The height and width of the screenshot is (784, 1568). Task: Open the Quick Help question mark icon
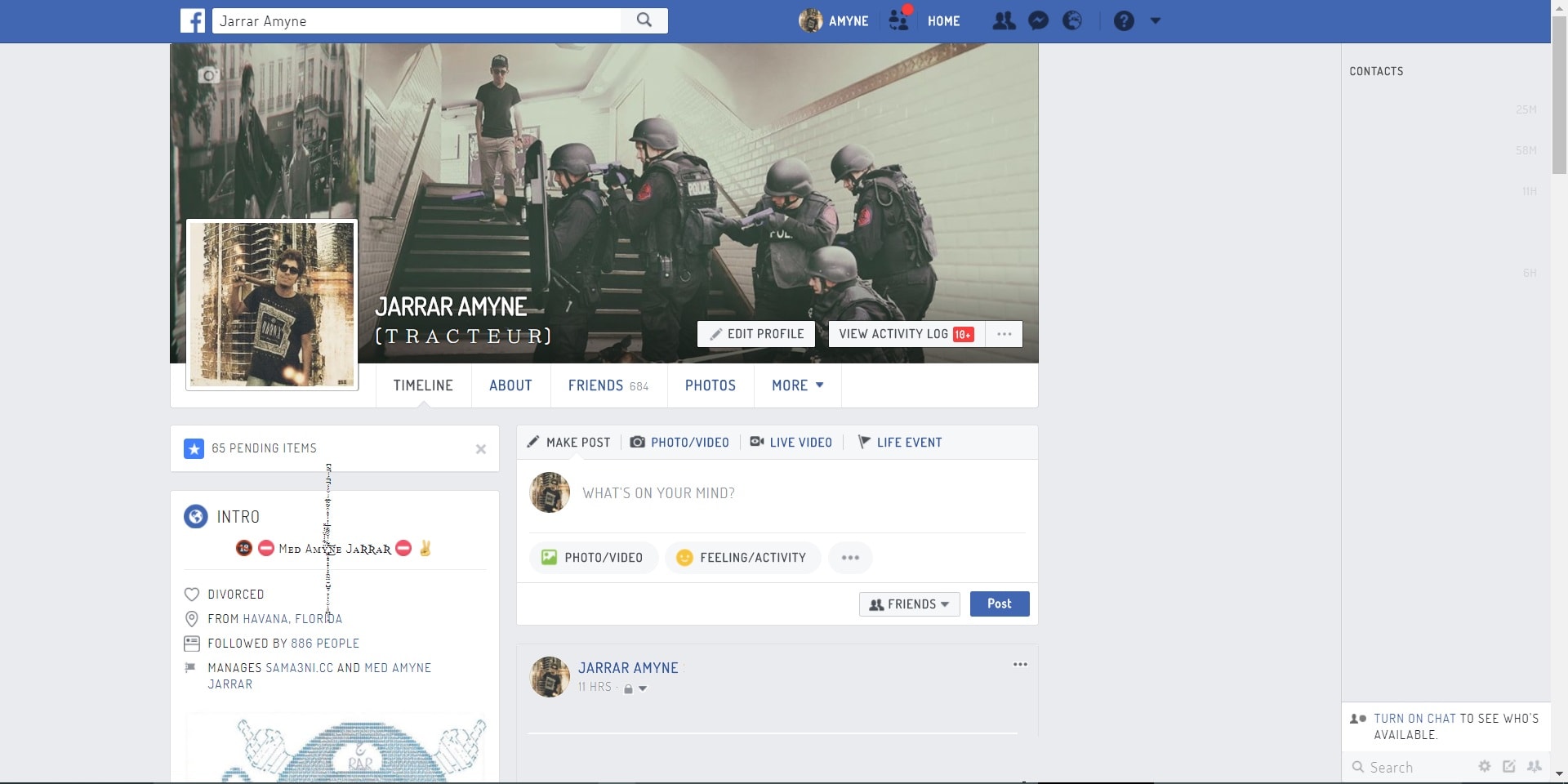pyautogui.click(x=1124, y=20)
